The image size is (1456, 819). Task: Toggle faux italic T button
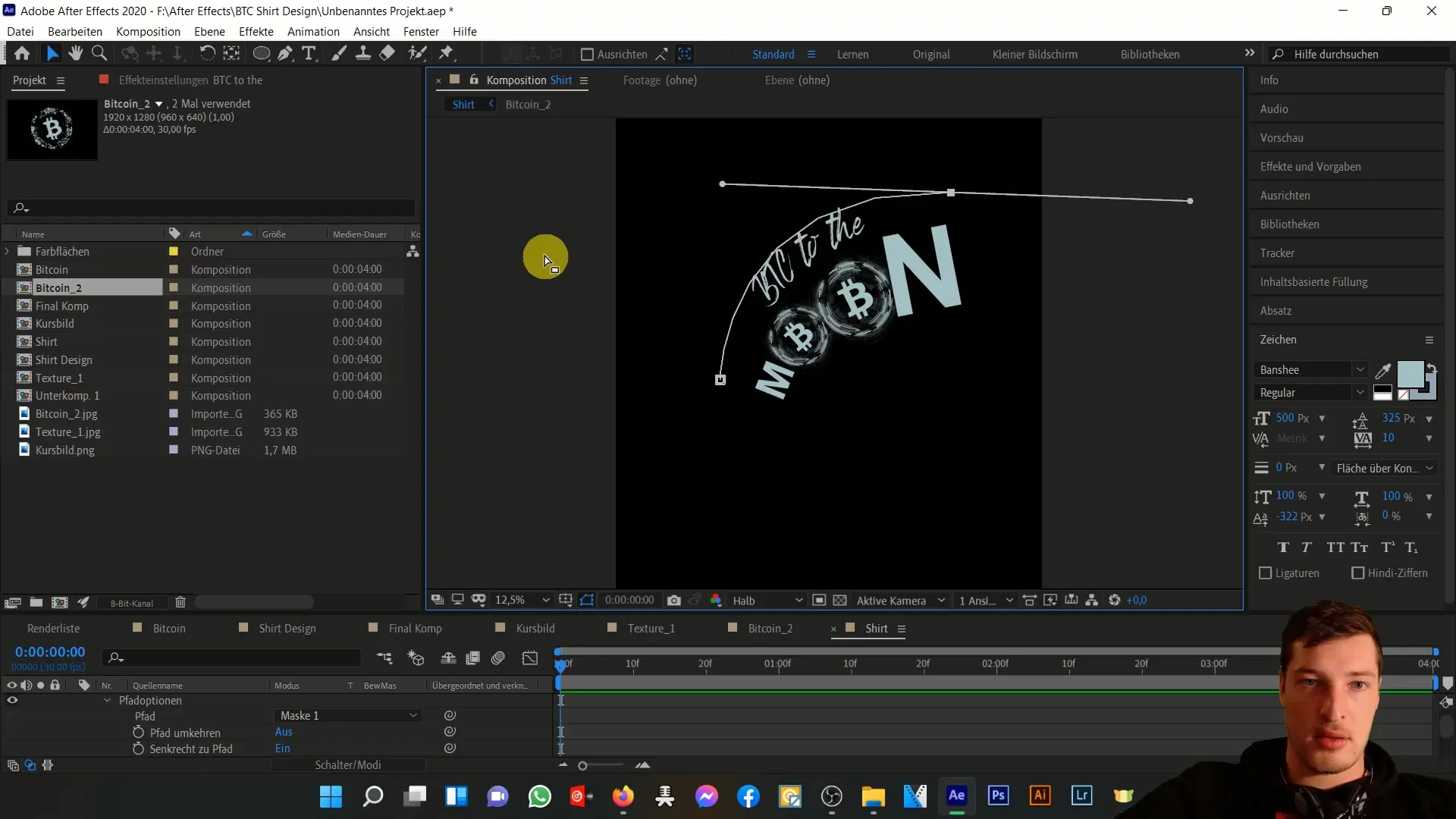[1307, 548]
